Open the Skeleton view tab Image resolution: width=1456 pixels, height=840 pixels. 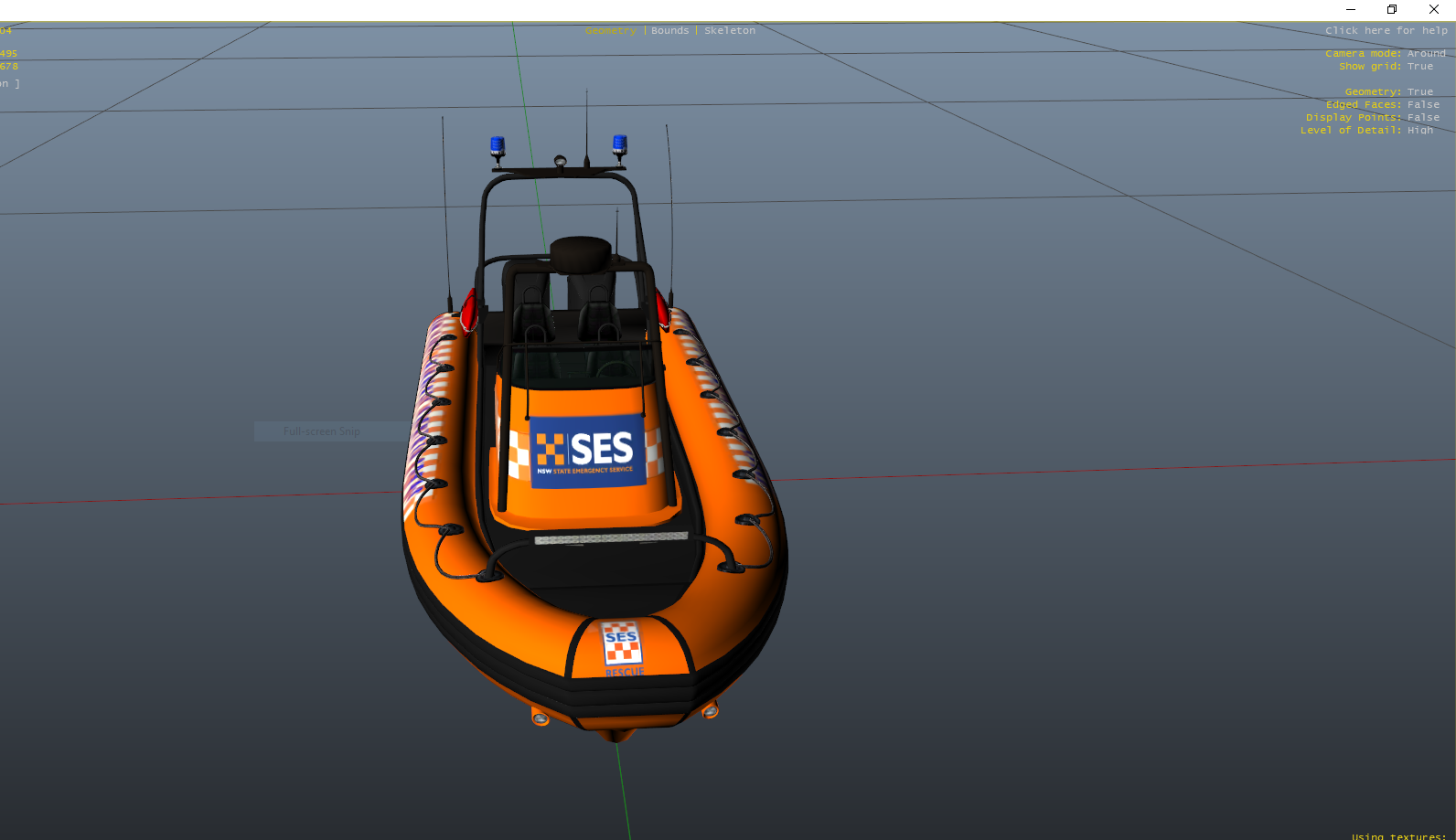(x=730, y=31)
